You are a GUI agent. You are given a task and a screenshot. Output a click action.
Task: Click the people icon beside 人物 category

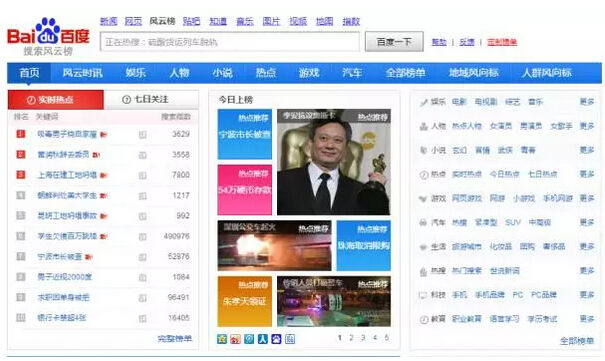424,127
